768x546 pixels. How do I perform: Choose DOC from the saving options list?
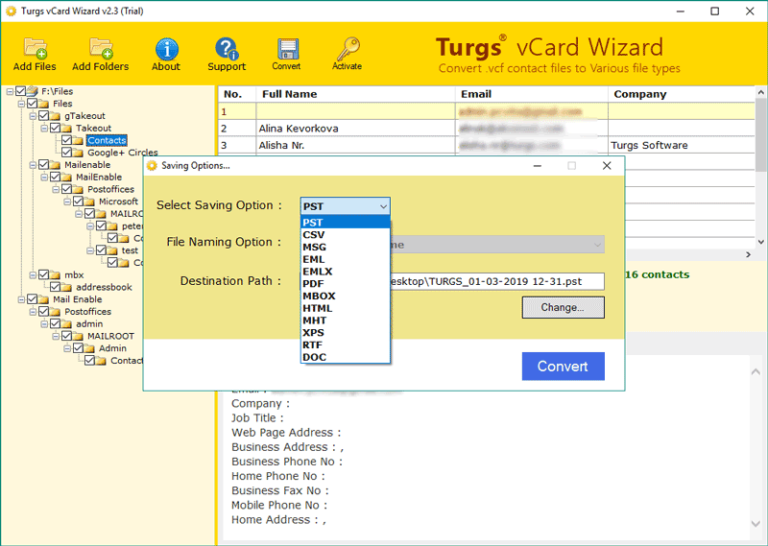345,357
